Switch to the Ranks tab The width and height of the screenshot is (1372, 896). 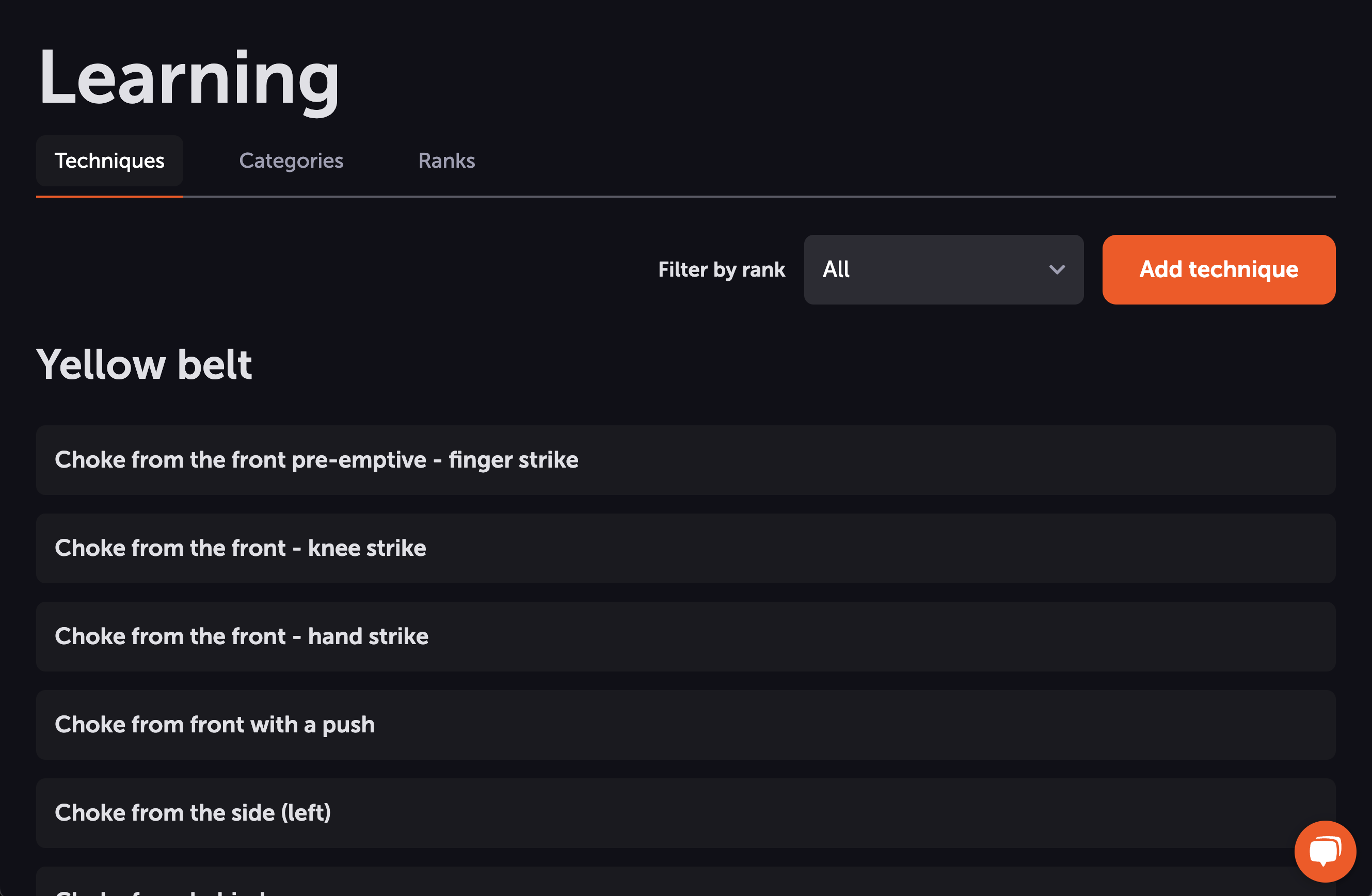click(447, 161)
